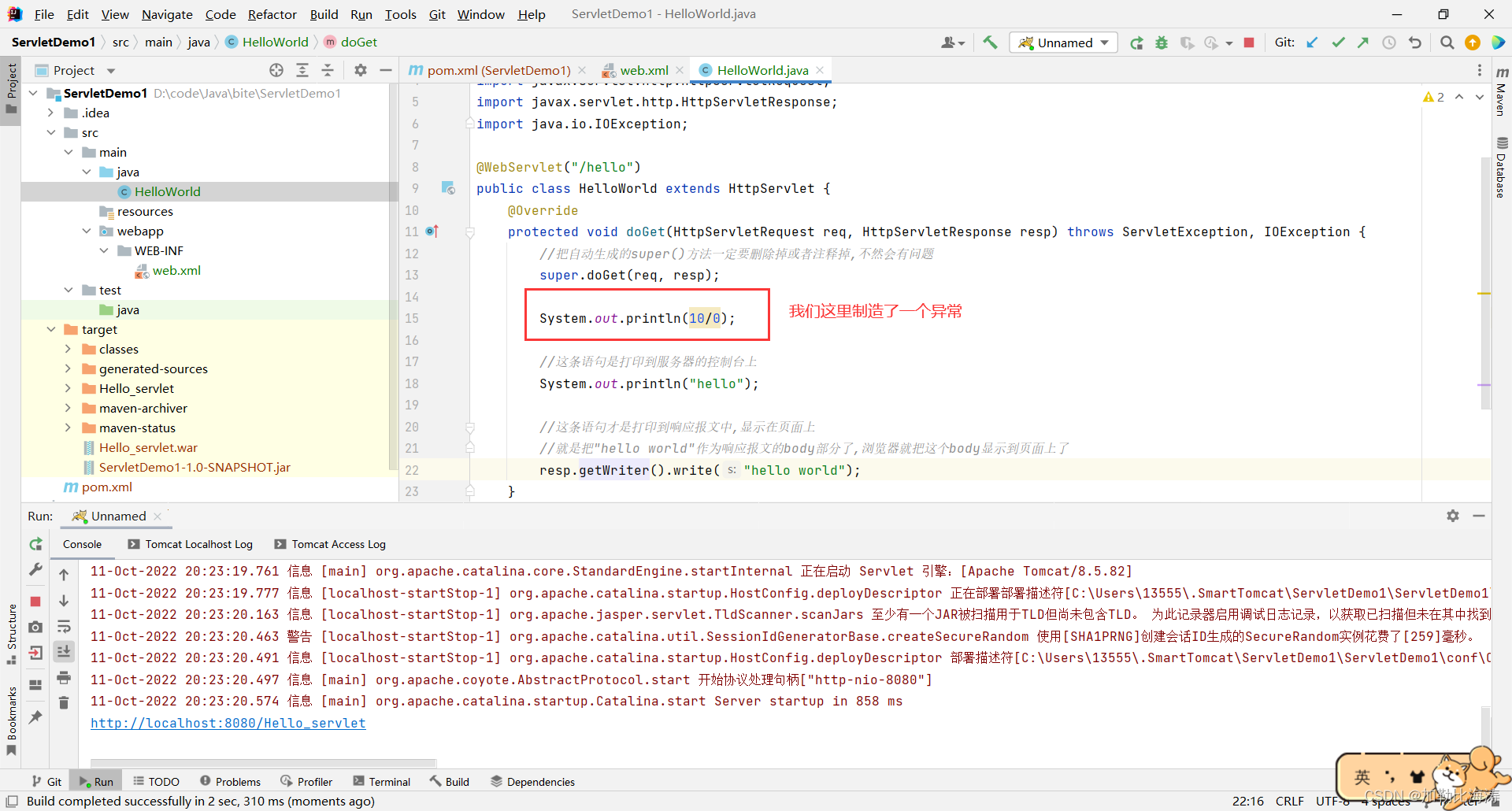Collapse the webapp folder in Project tree
Screen dimensions: 1512x811
pos(87,231)
